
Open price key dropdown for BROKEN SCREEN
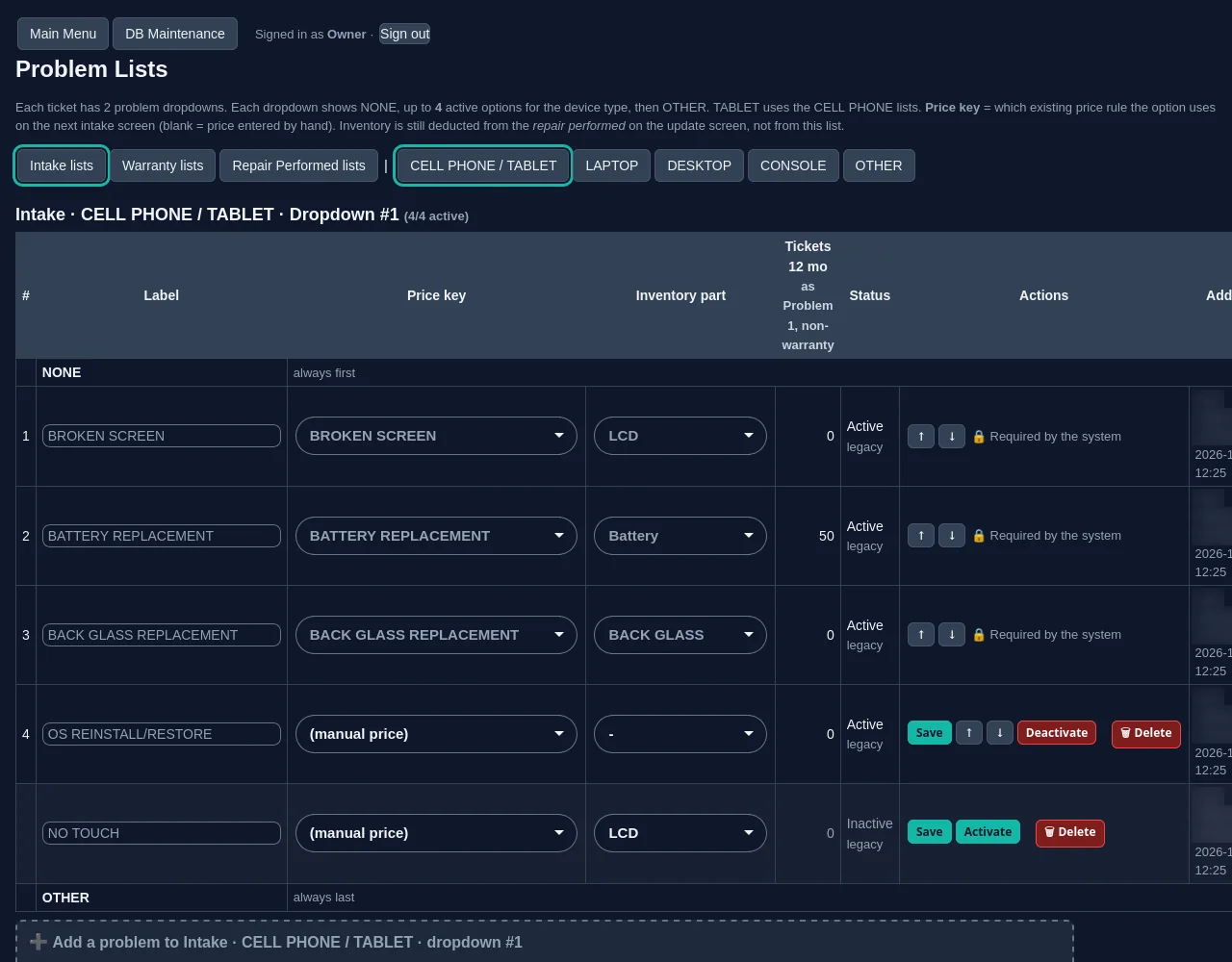coord(436,436)
